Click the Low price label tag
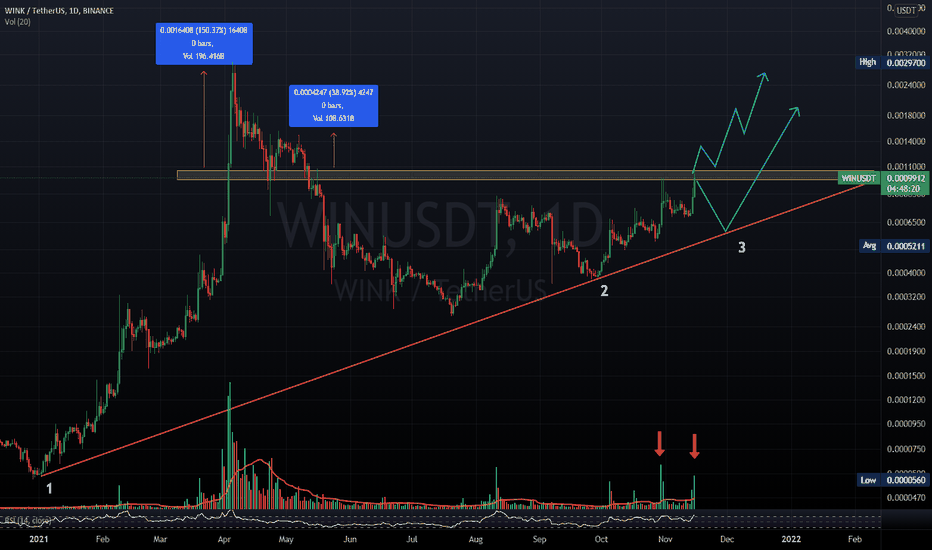The width and height of the screenshot is (932, 550). click(868, 480)
